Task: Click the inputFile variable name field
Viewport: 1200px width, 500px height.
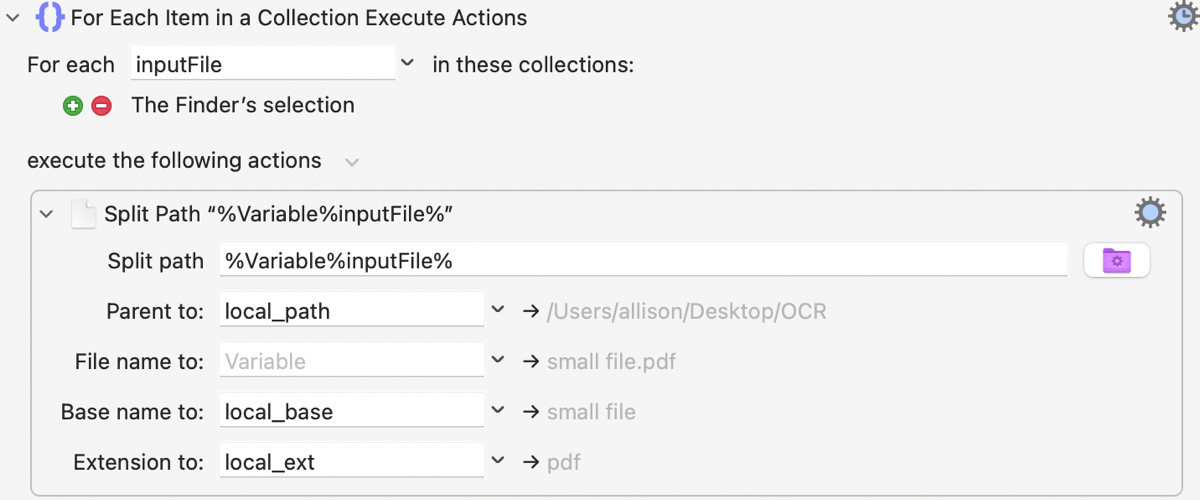Action: 263,65
